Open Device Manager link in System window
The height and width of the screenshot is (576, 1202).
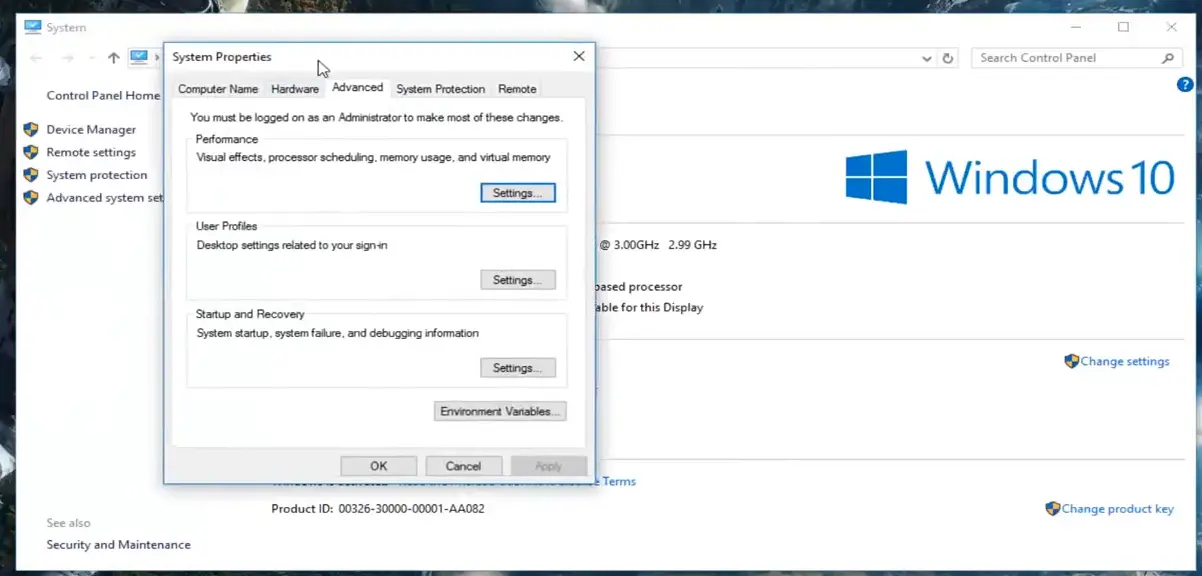click(x=91, y=130)
